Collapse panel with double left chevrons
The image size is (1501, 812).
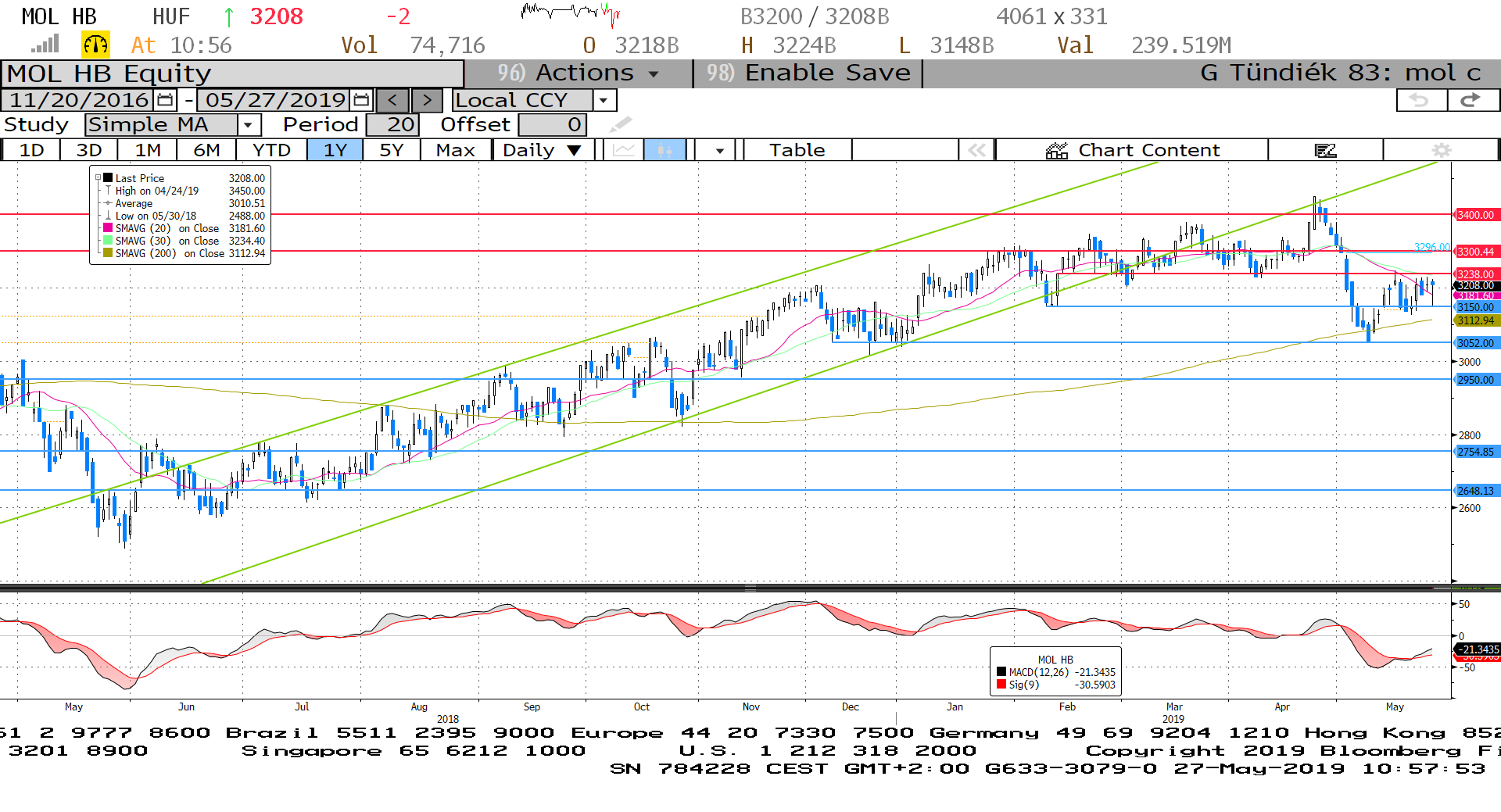(x=976, y=150)
